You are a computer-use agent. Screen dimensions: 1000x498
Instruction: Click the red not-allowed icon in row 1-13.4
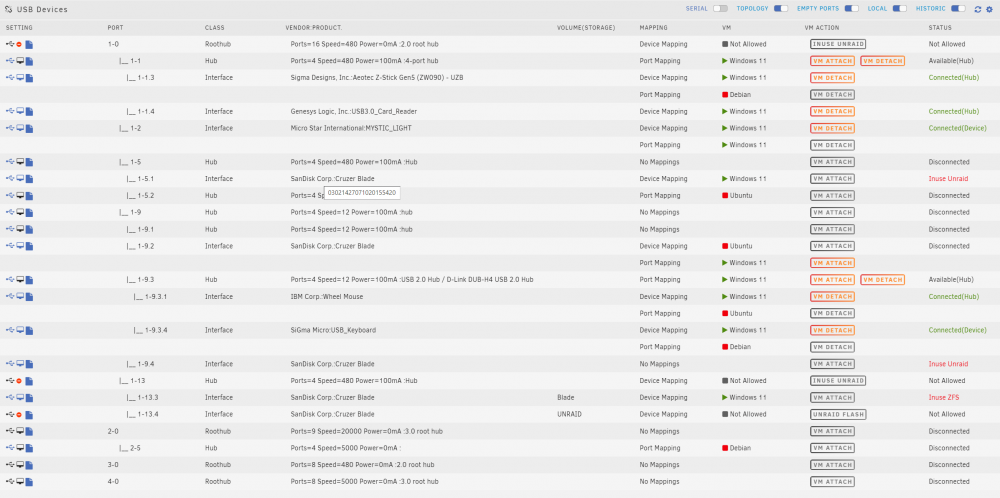[19, 414]
